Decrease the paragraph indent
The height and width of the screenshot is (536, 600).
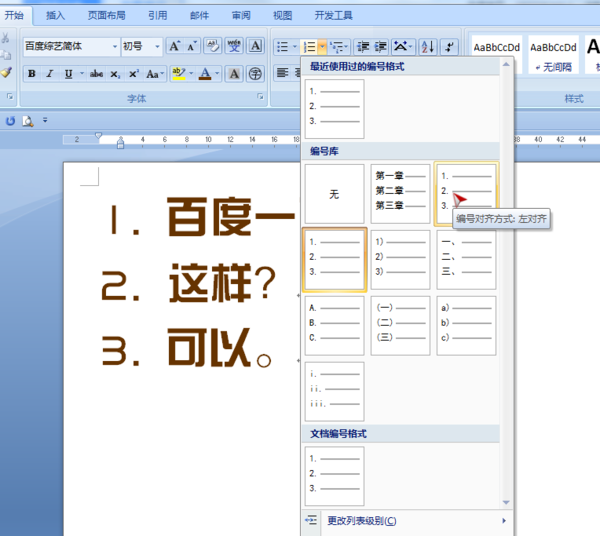(x=362, y=47)
